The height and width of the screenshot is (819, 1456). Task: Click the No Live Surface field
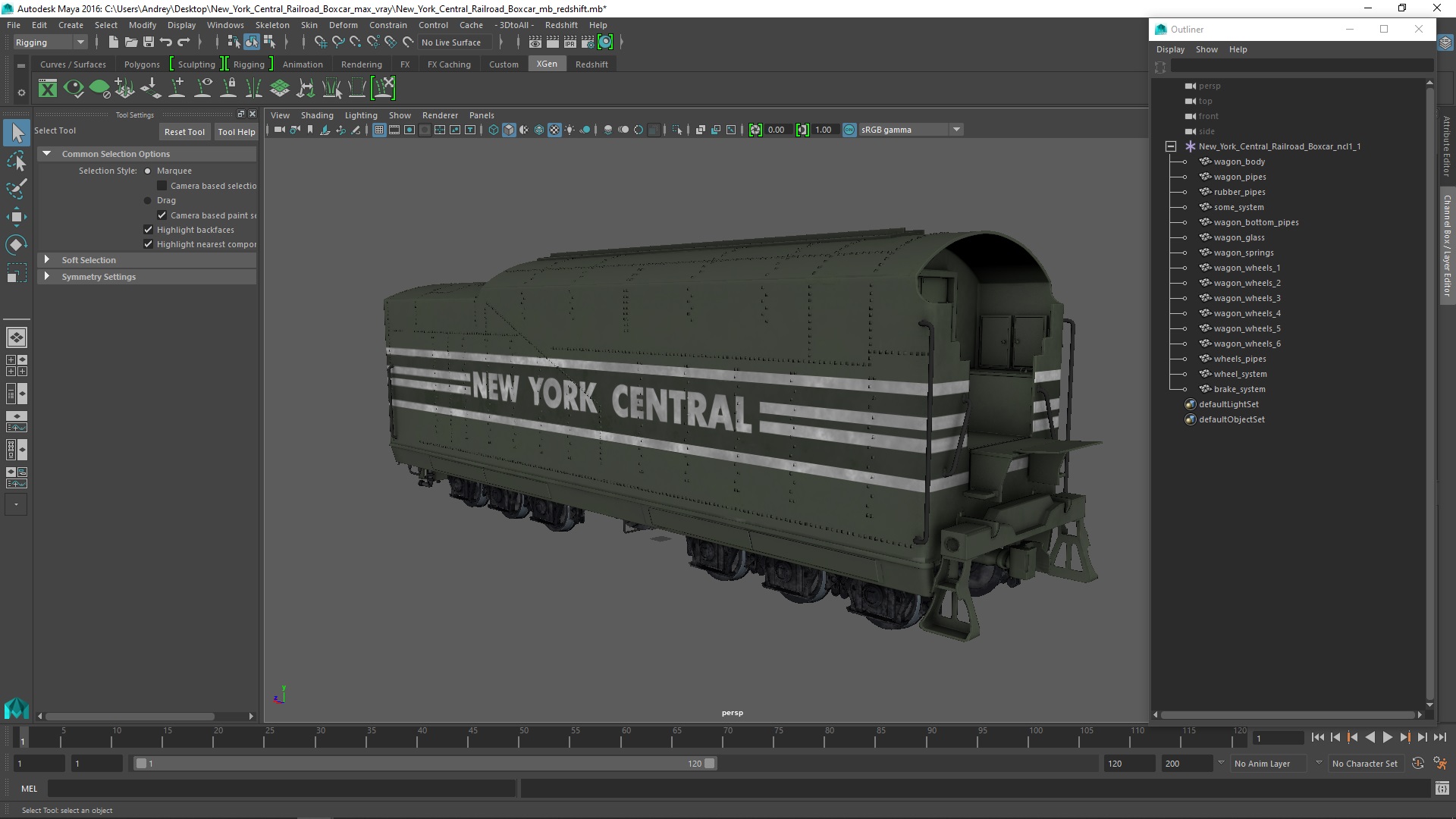pos(455,42)
